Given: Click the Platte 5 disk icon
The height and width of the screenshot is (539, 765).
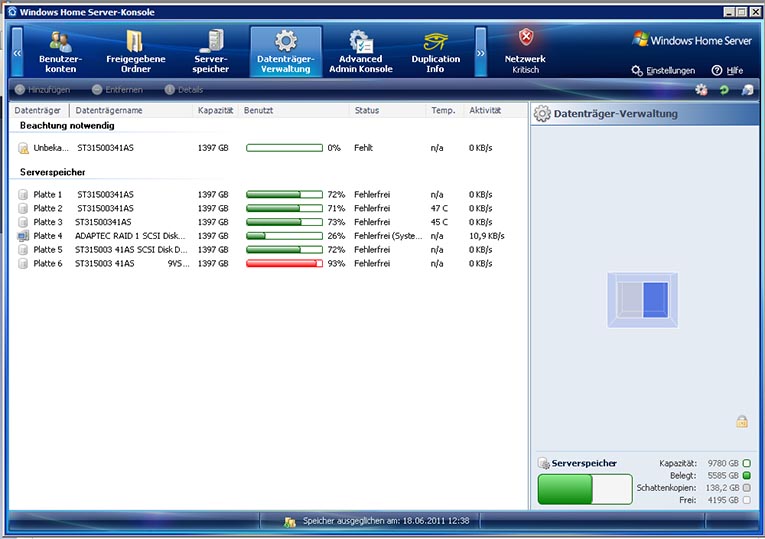Looking at the screenshot, I should click(23, 250).
